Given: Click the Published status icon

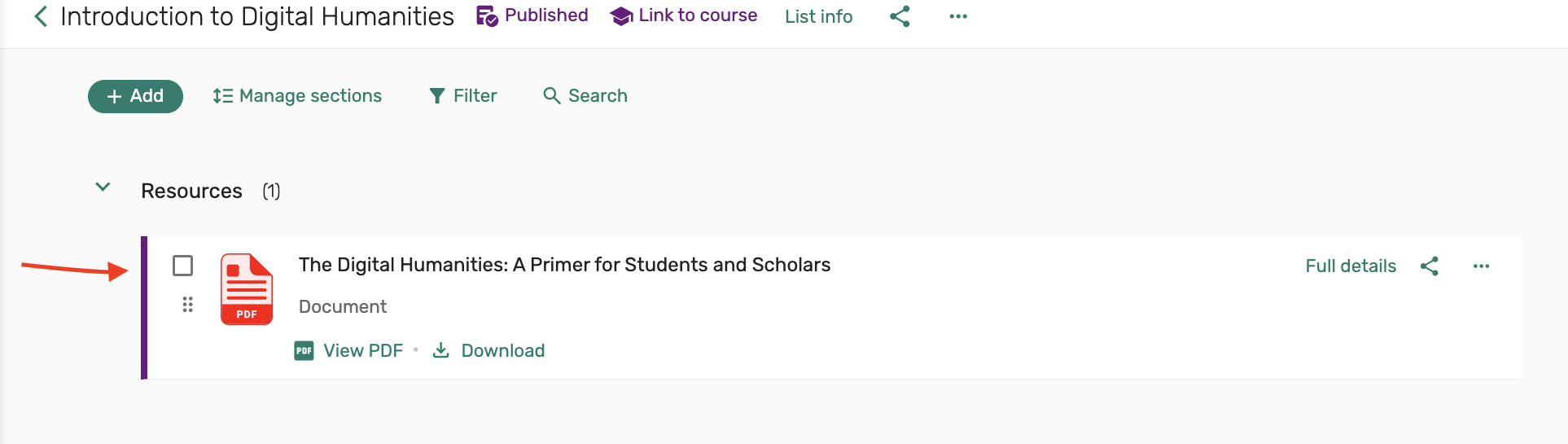Looking at the screenshot, I should [x=487, y=16].
